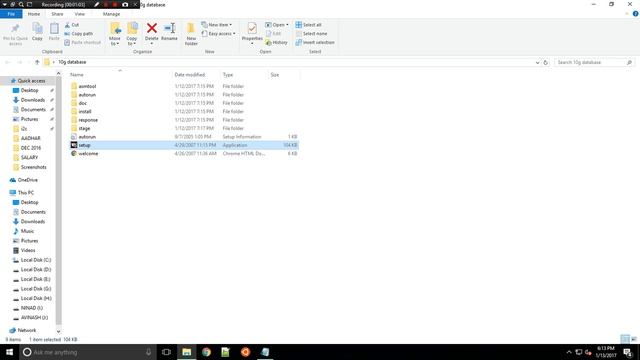Switch to the Share ribbon tab
Image resolution: width=640 pixels, height=360 pixels.
(x=57, y=14)
